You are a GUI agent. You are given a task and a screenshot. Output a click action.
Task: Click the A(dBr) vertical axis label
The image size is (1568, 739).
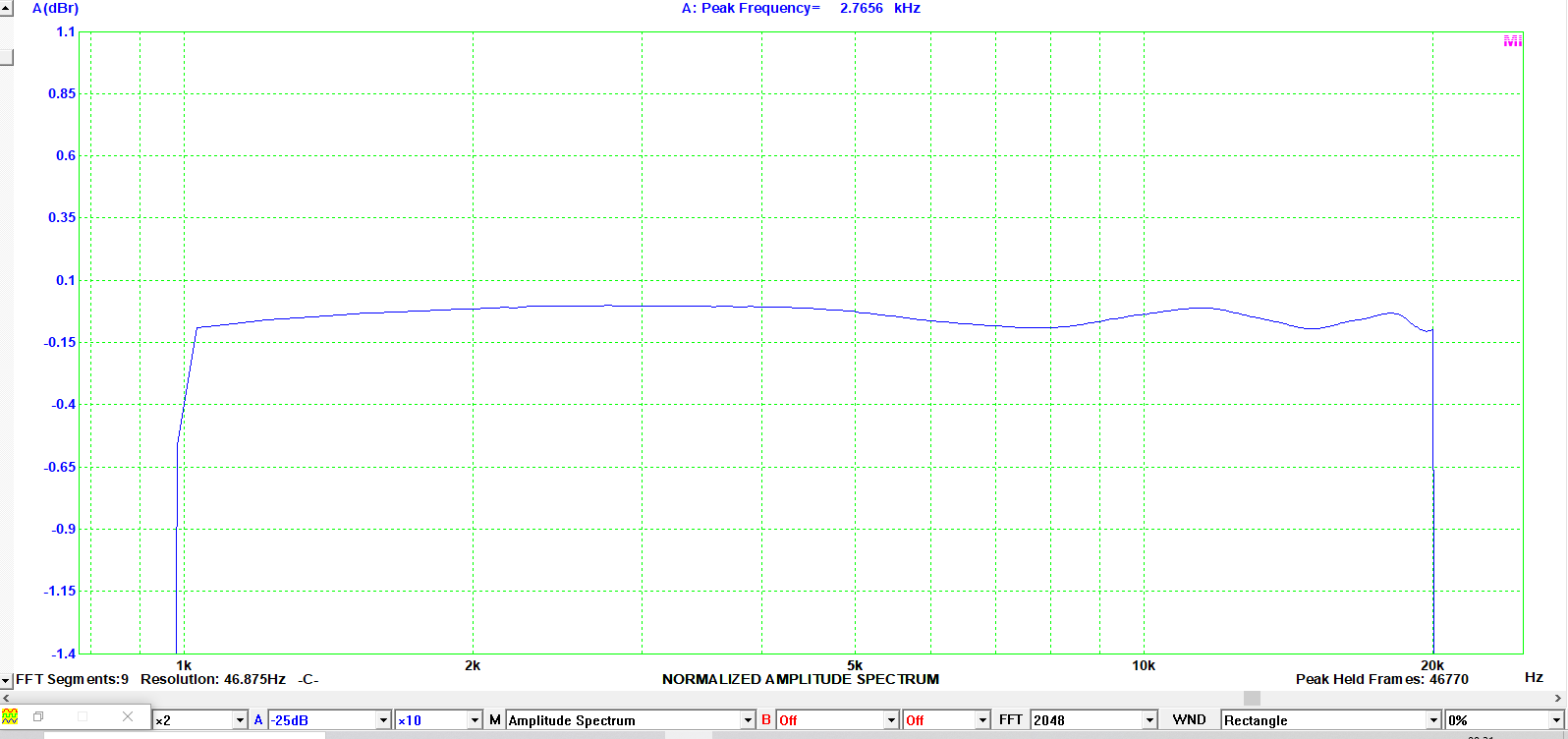pyautogui.click(x=55, y=9)
